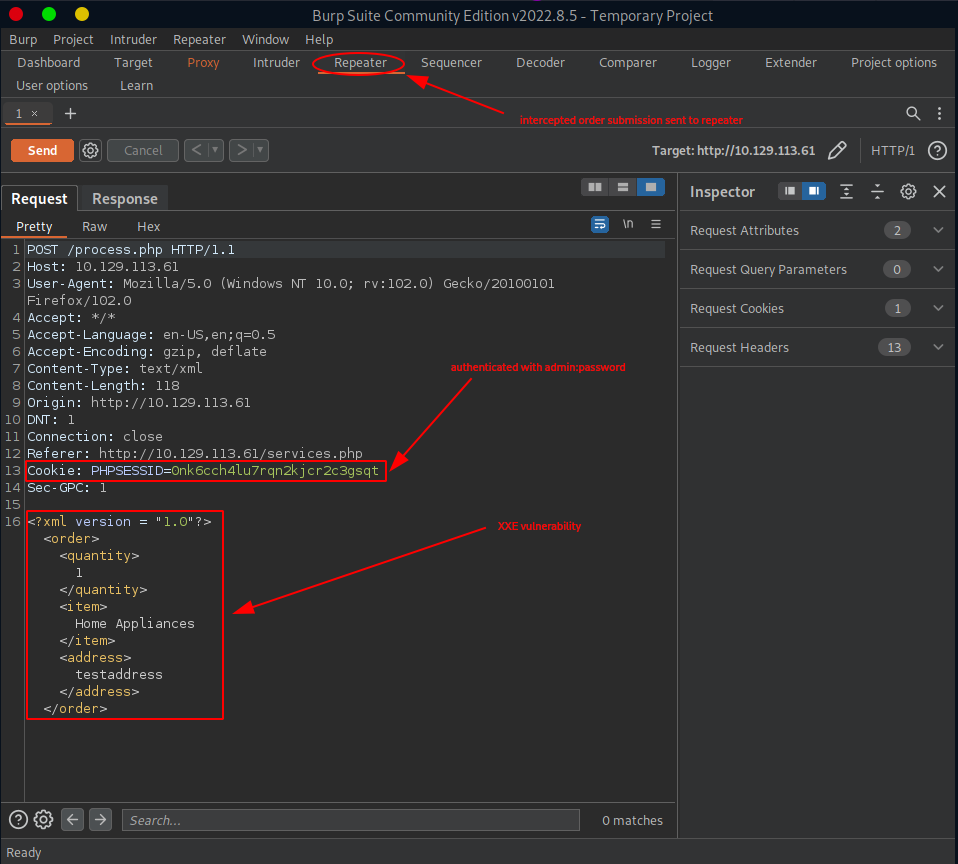The height and width of the screenshot is (864, 958).
Task: Click the orange Send button
Action: [42, 151]
